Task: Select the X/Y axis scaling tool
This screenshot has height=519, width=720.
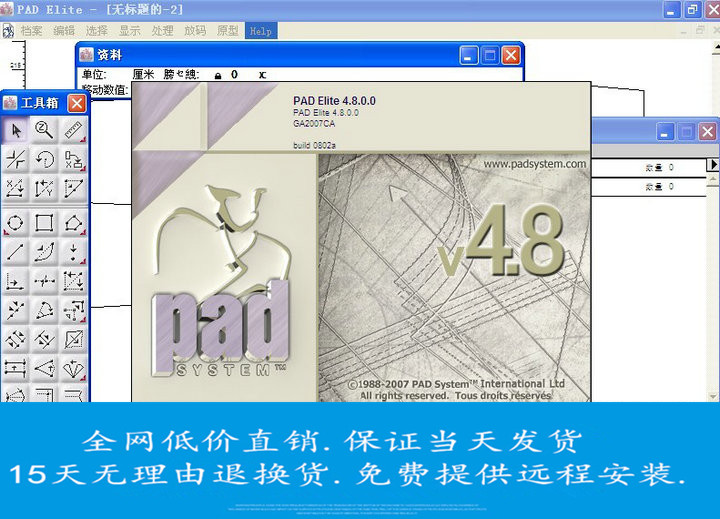Action: [x=44, y=188]
